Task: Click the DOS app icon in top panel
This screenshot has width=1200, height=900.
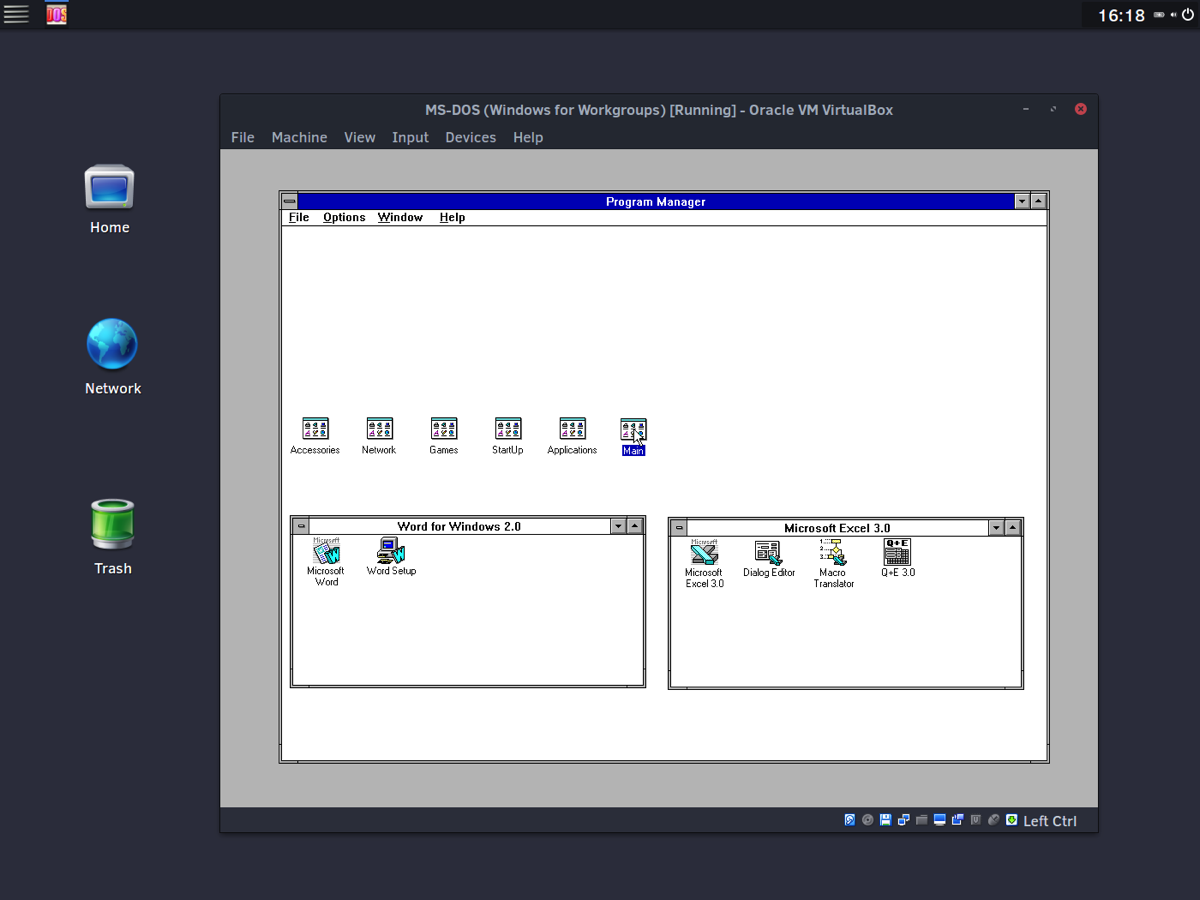Action: pos(57,14)
